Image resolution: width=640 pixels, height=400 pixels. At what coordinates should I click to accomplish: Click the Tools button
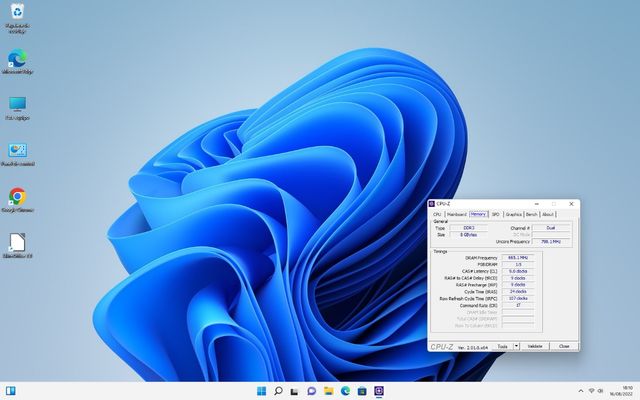tap(502, 346)
